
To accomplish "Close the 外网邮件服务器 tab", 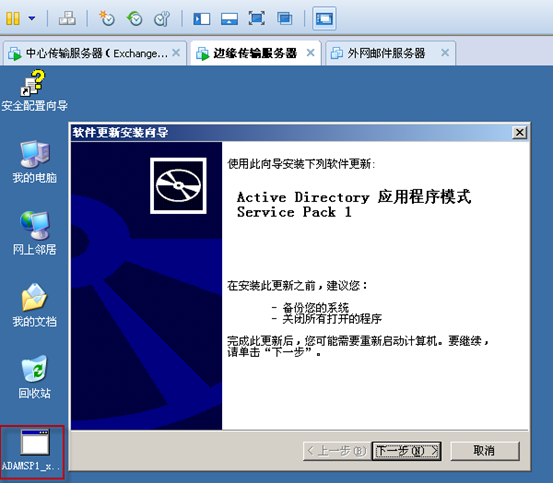I will coord(445,53).
